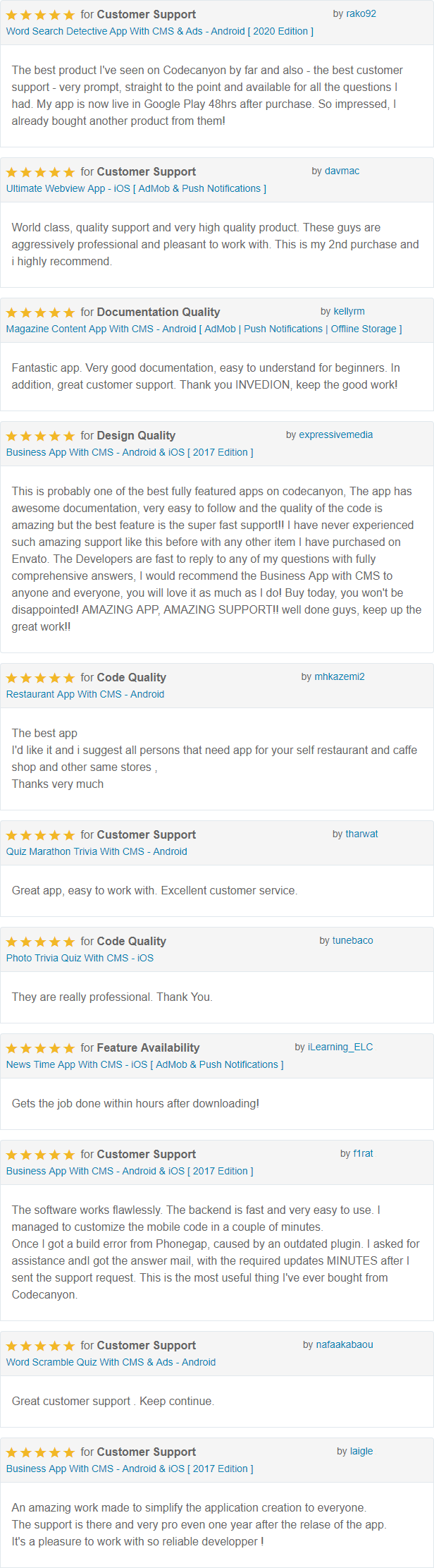434x1568 pixels.
Task: Open Word Scramble Quiz With CMS link
Action: (111, 1362)
